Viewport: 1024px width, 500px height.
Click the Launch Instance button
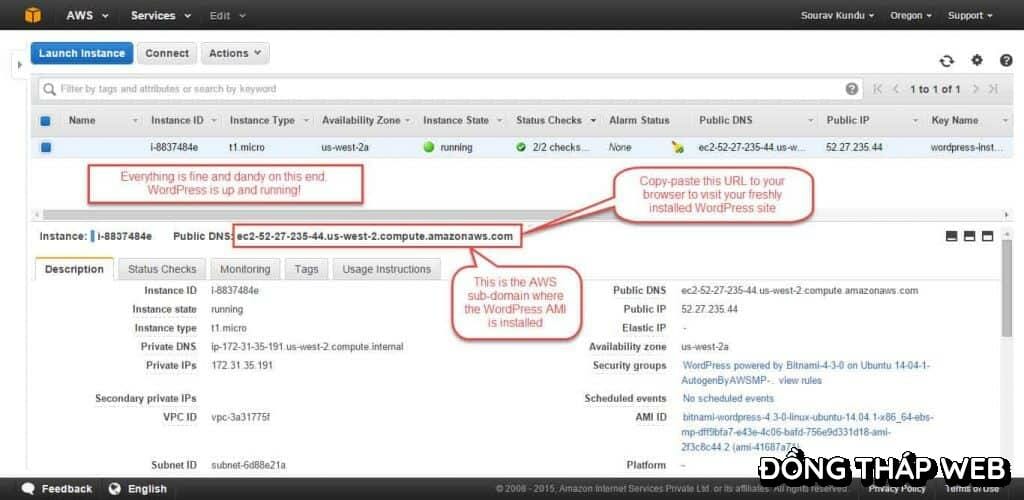pyautogui.click(x=82, y=54)
